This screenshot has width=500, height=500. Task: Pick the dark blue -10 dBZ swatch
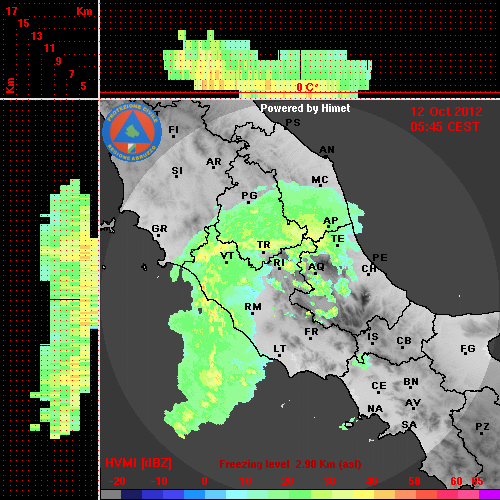pyautogui.click(x=153, y=495)
